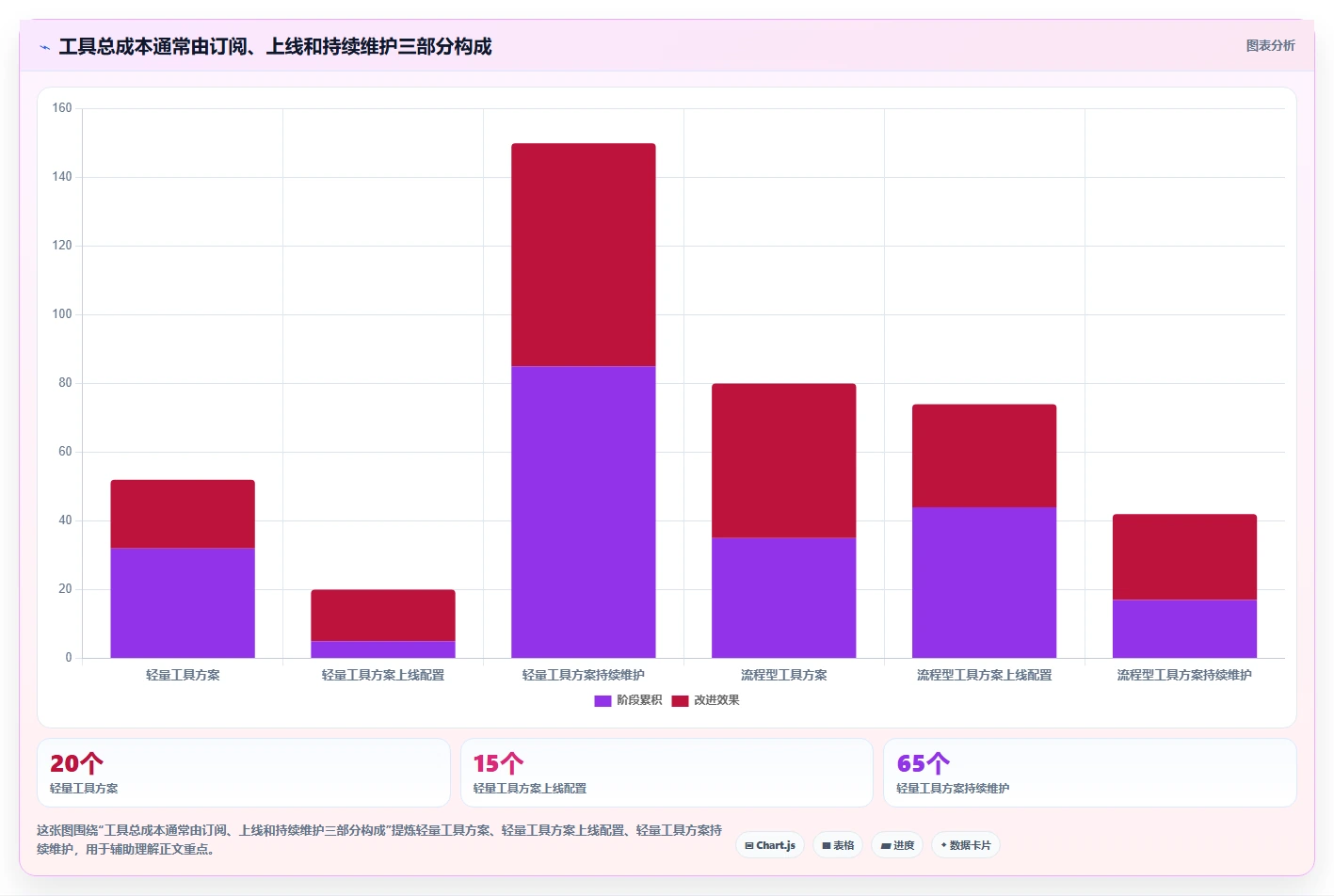The height and width of the screenshot is (896, 1334).
Task: Toggle the 阶段累积 purple legend swatch
Action: [603, 700]
